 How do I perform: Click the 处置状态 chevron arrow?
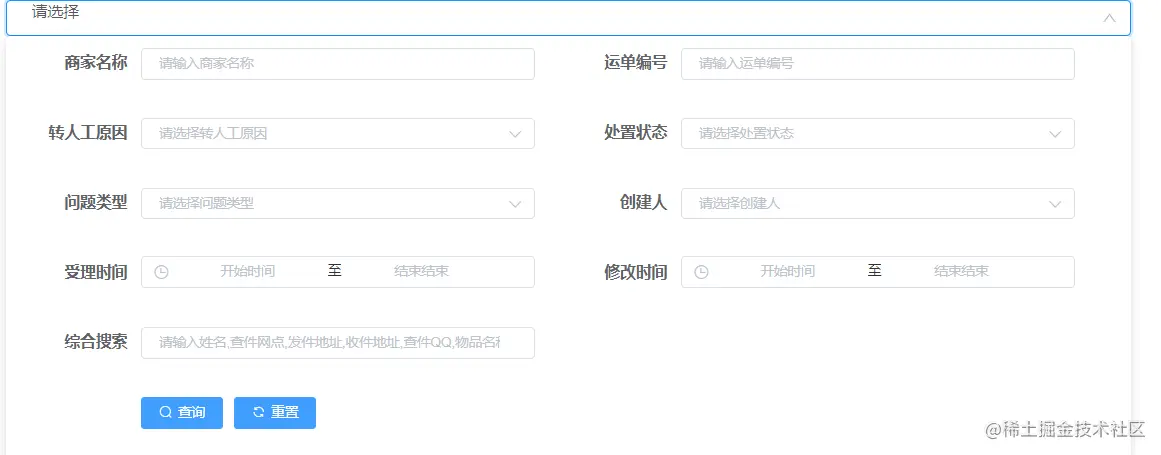pos(1055,134)
